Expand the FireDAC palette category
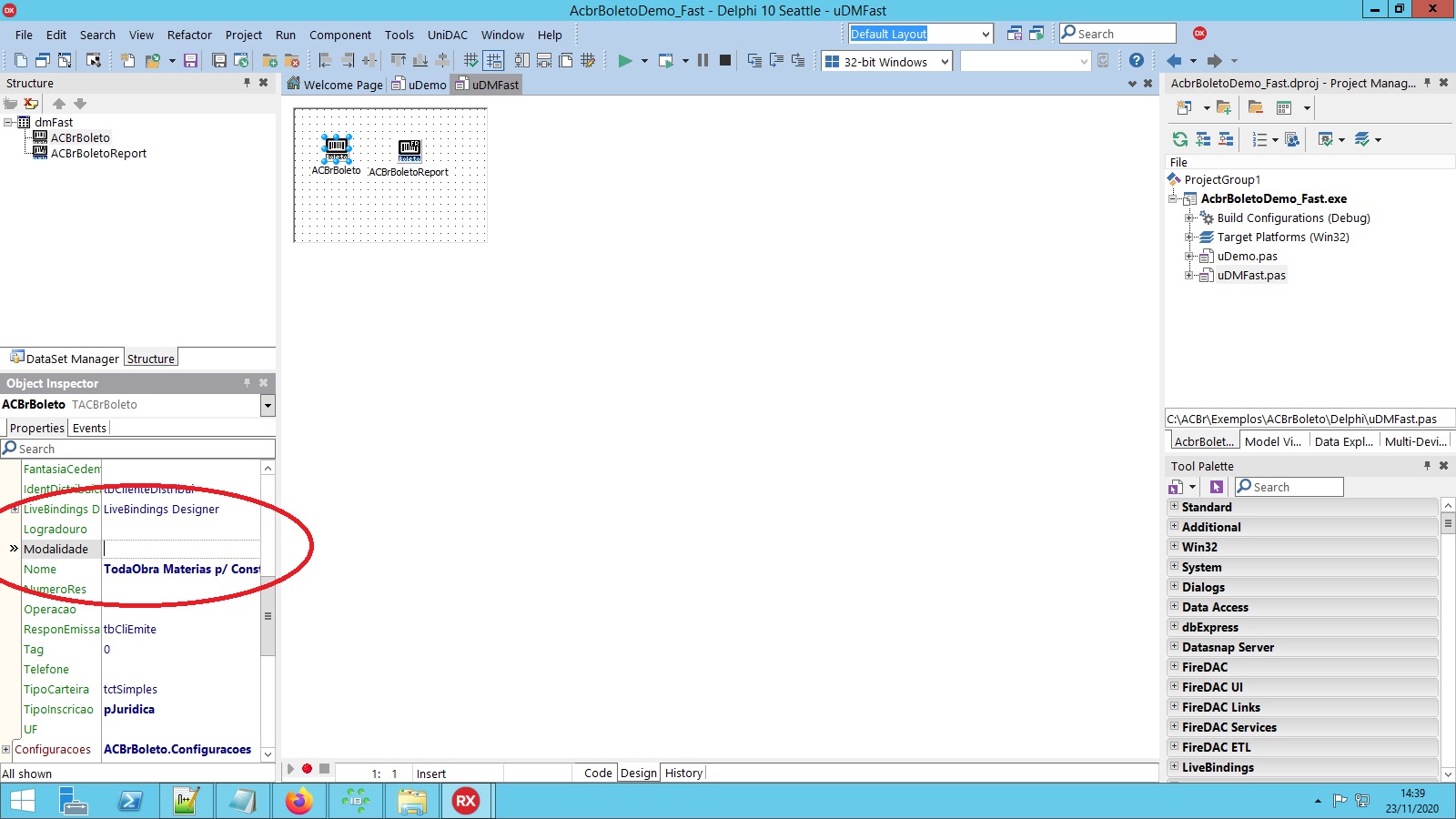Image resolution: width=1456 pixels, height=819 pixels. click(x=1174, y=666)
